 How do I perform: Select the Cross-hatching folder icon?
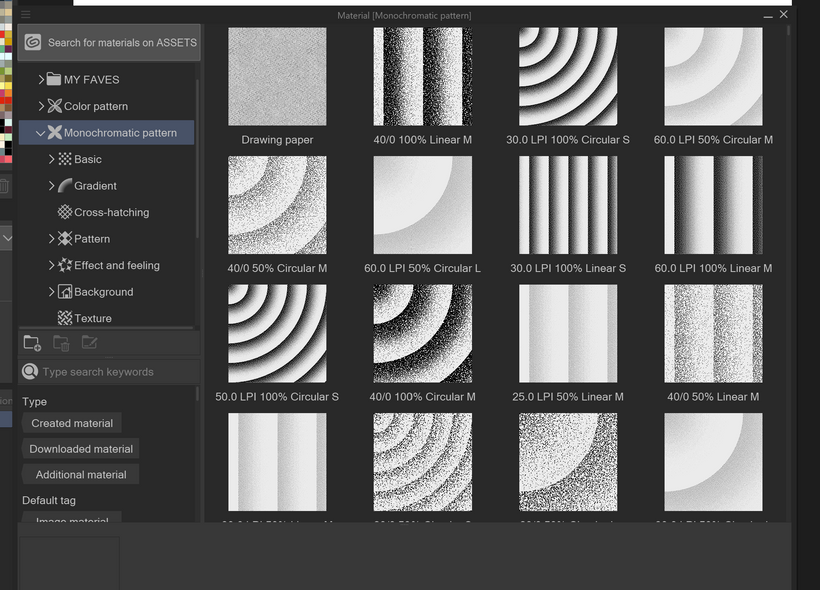(x=65, y=212)
